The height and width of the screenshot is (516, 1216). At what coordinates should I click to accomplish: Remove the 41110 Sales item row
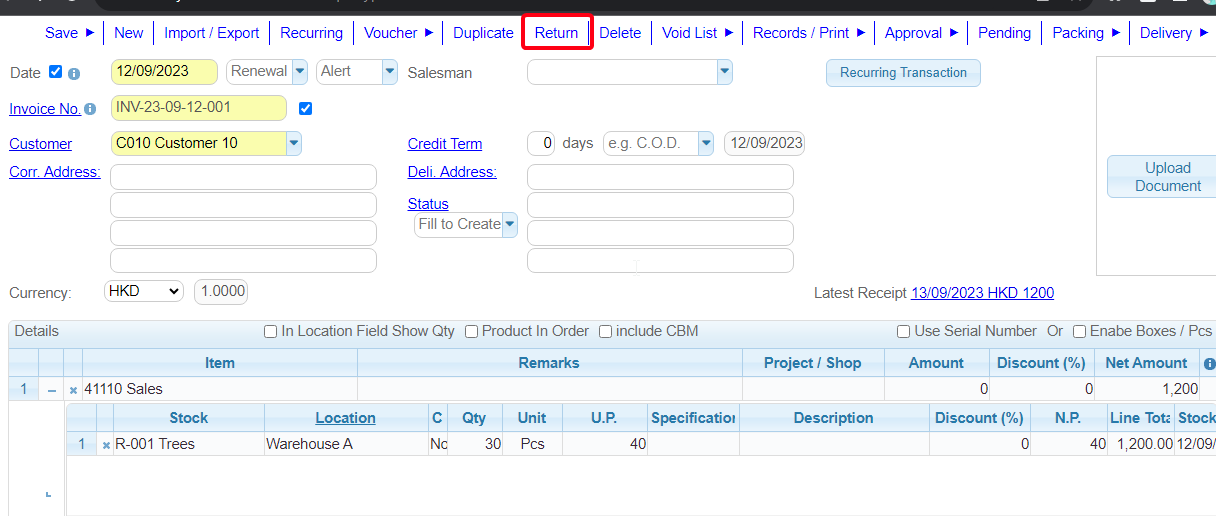73,390
